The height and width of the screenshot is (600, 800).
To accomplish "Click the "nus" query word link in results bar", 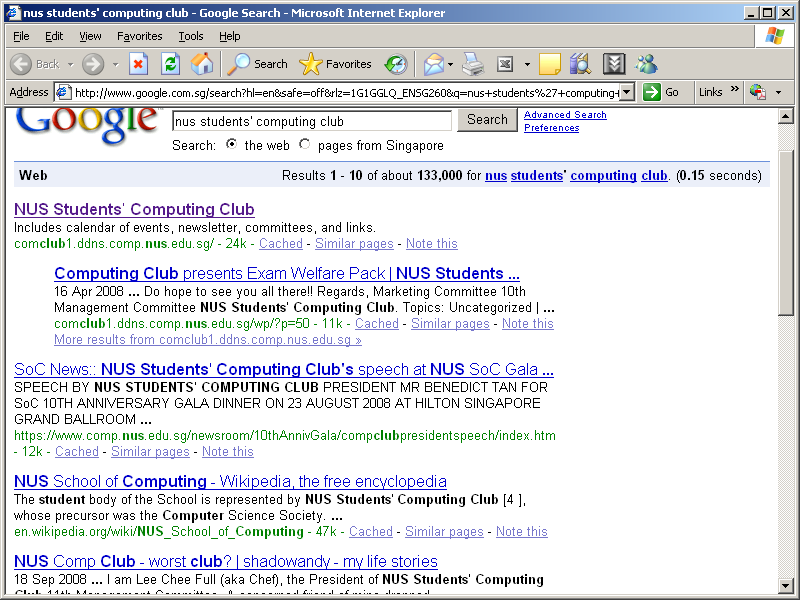I will coord(496,176).
